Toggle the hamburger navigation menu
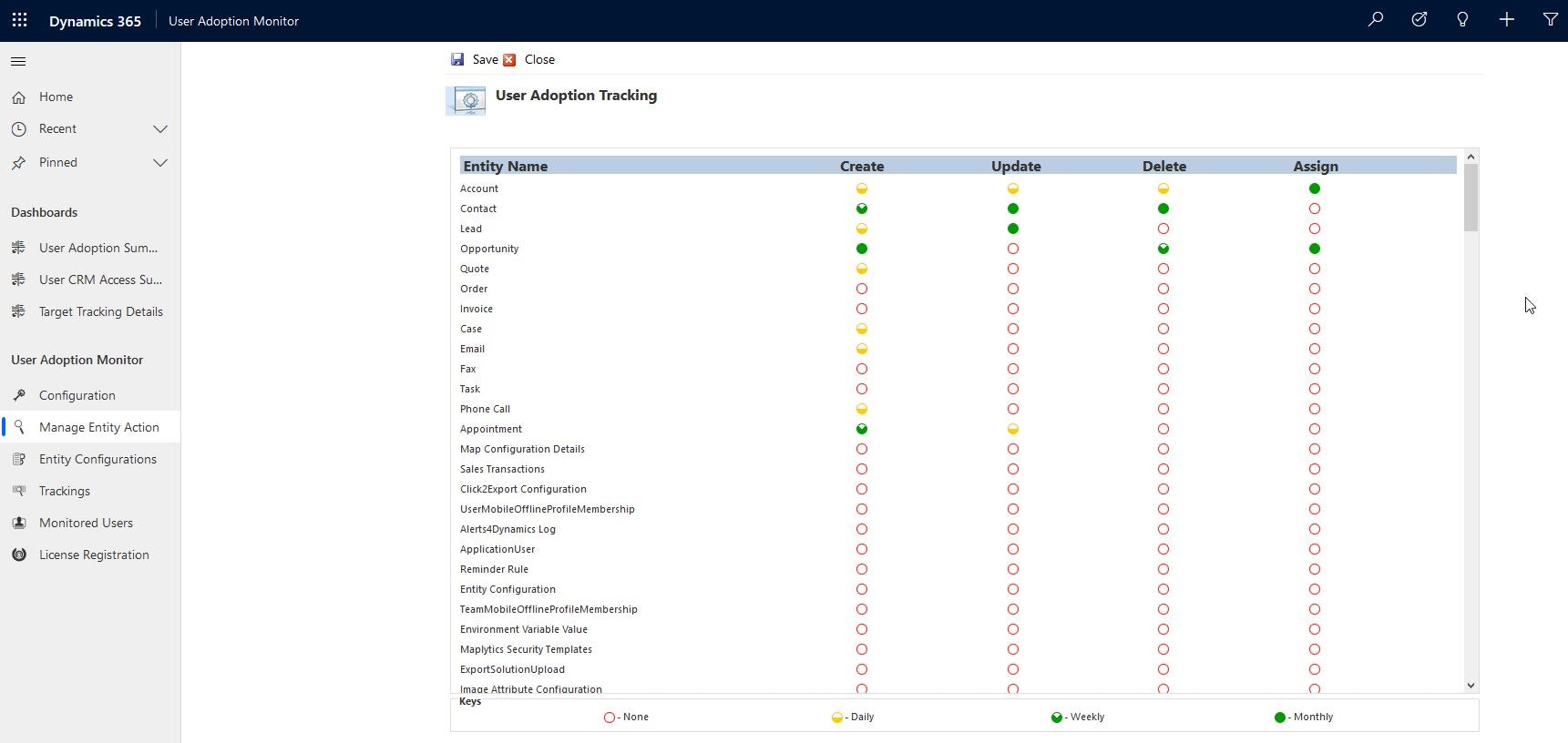Image resolution: width=1568 pixels, height=743 pixels. [x=18, y=61]
